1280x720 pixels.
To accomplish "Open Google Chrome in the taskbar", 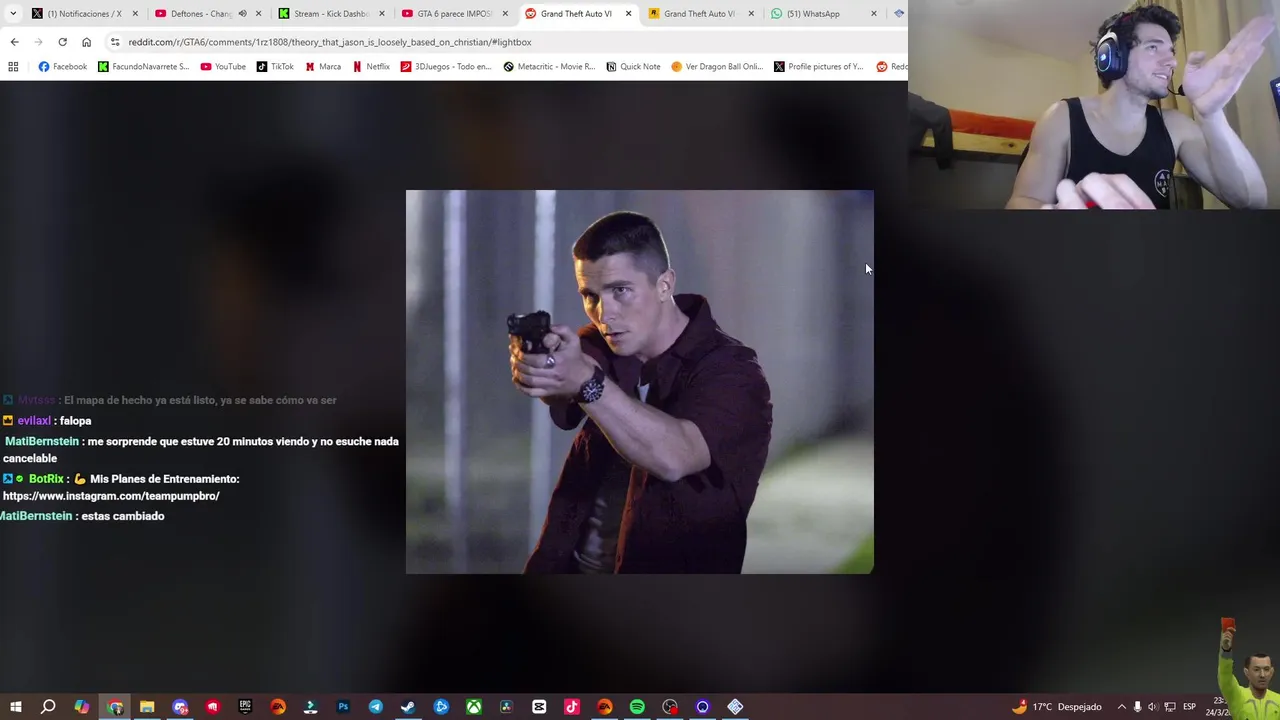I will 115,707.
